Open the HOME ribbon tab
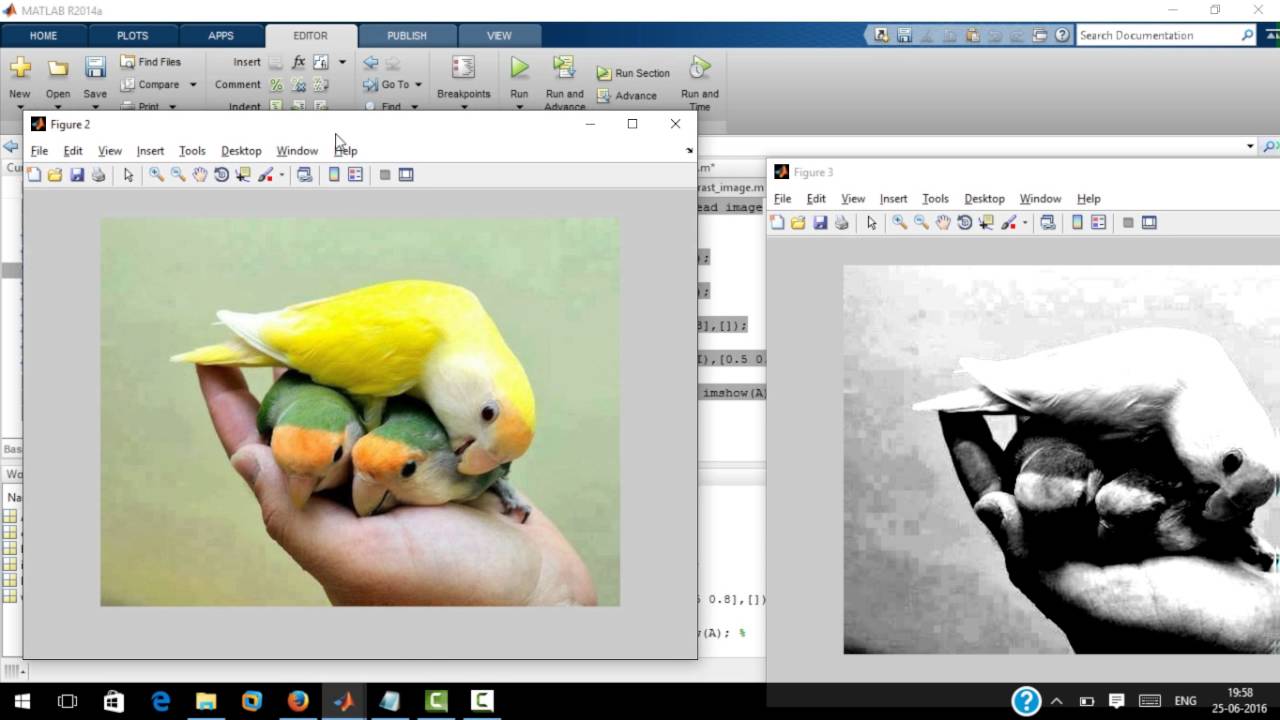1280x720 pixels. [x=44, y=36]
